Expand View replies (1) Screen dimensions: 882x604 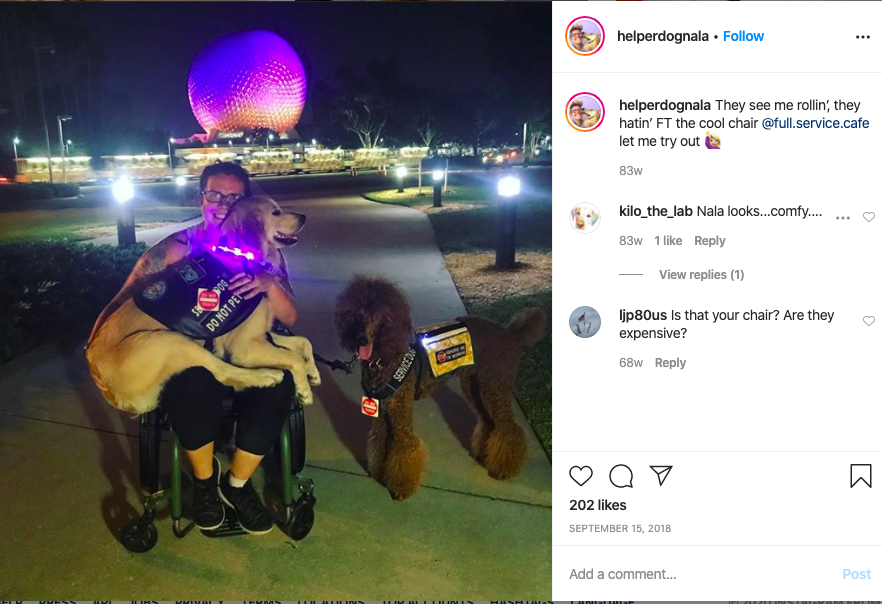[701, 274]
